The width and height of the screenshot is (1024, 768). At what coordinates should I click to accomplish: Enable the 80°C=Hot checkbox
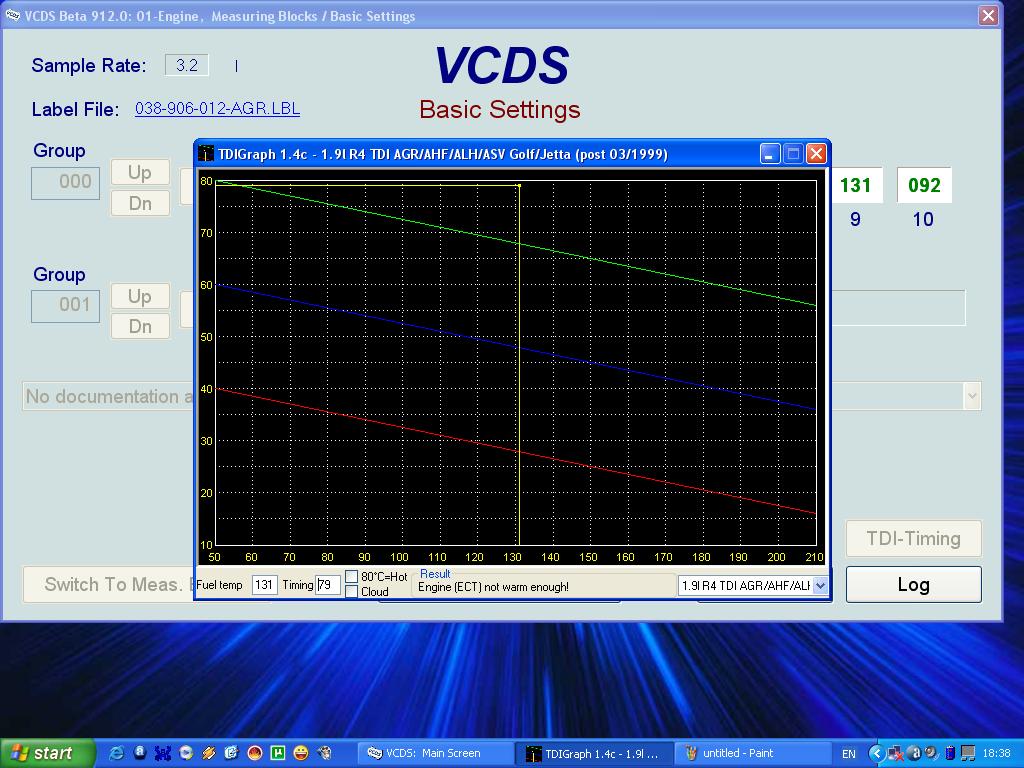351,577
